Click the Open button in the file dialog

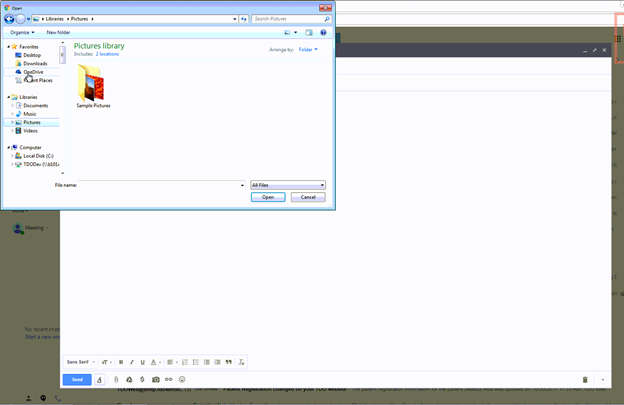[268, 197]
